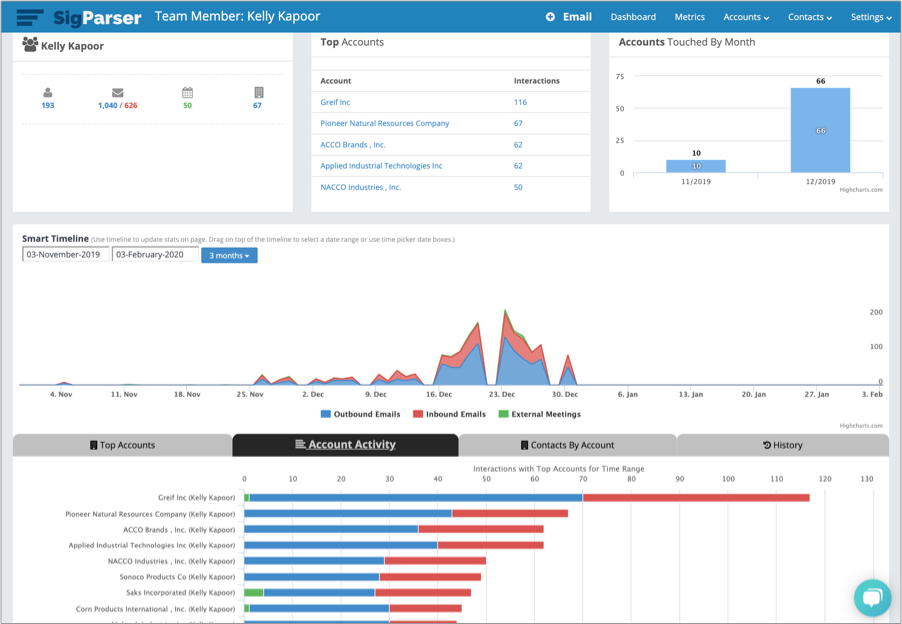
Task: Toggle Outbound Emails series in timeline legend
Action: (360, 414)
